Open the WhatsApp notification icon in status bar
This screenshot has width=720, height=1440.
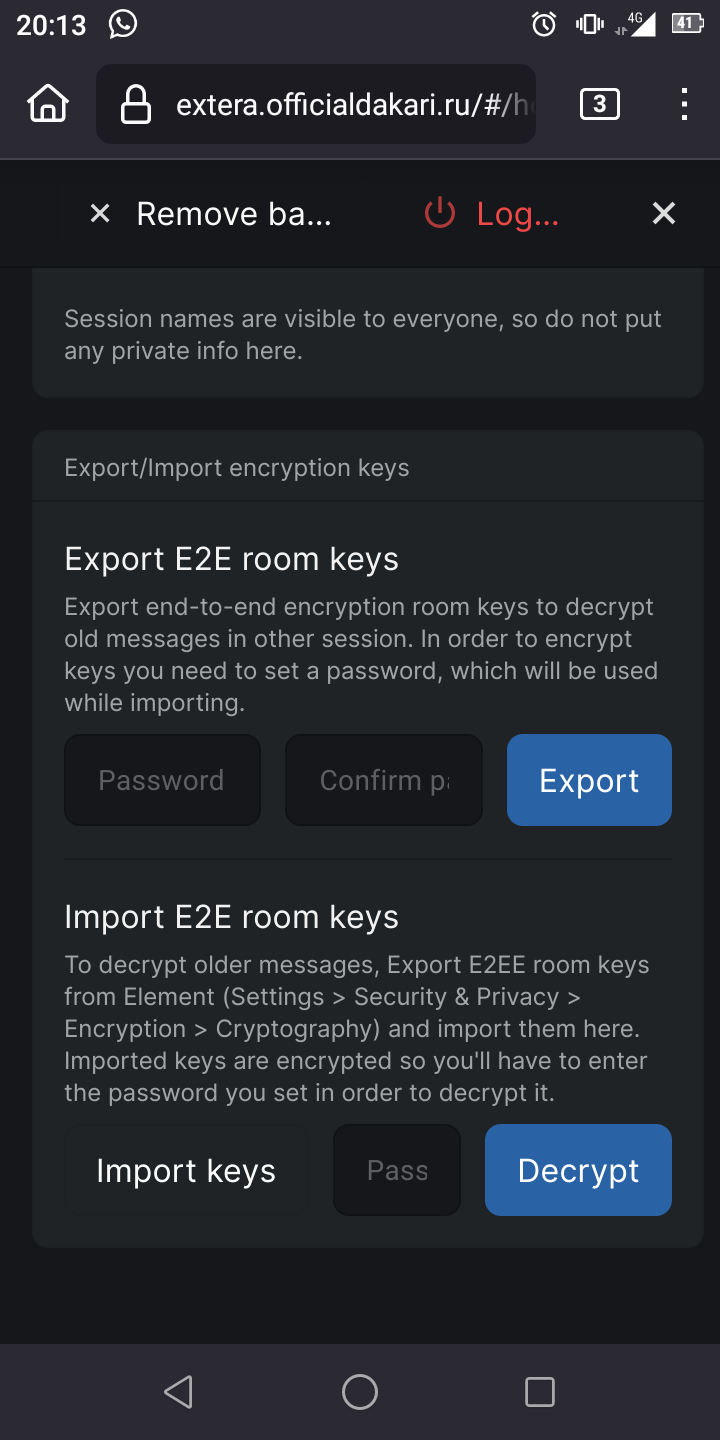click(123, 24)
